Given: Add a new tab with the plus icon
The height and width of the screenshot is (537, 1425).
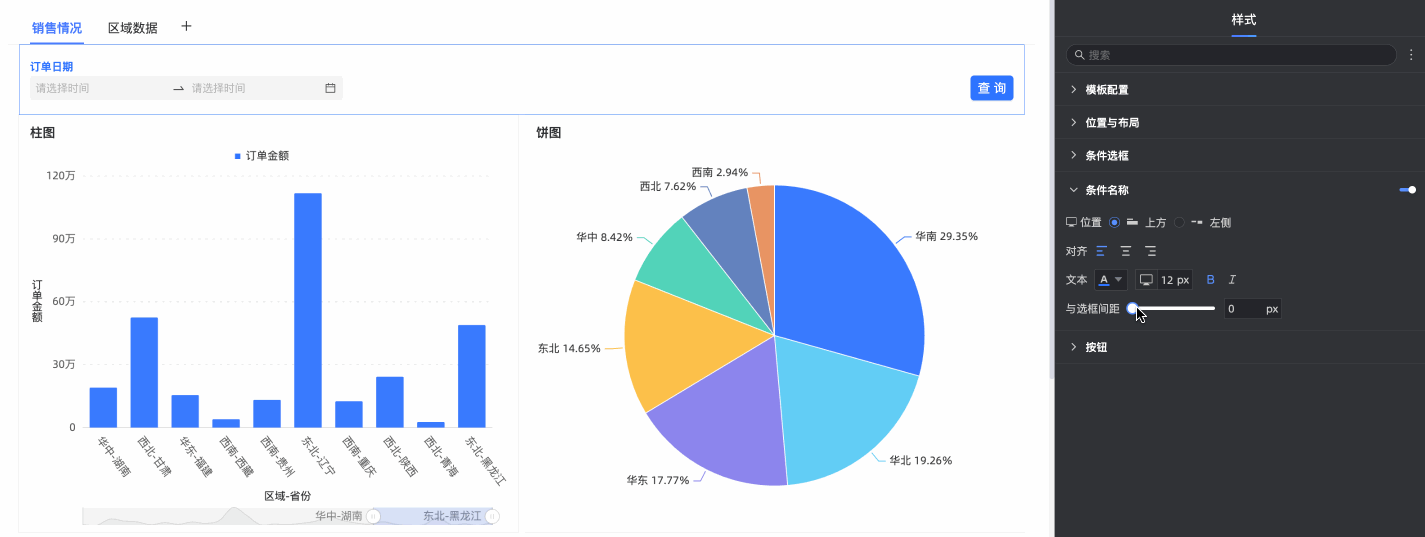Looking at the screenshot, I should [x=186, y=27].
